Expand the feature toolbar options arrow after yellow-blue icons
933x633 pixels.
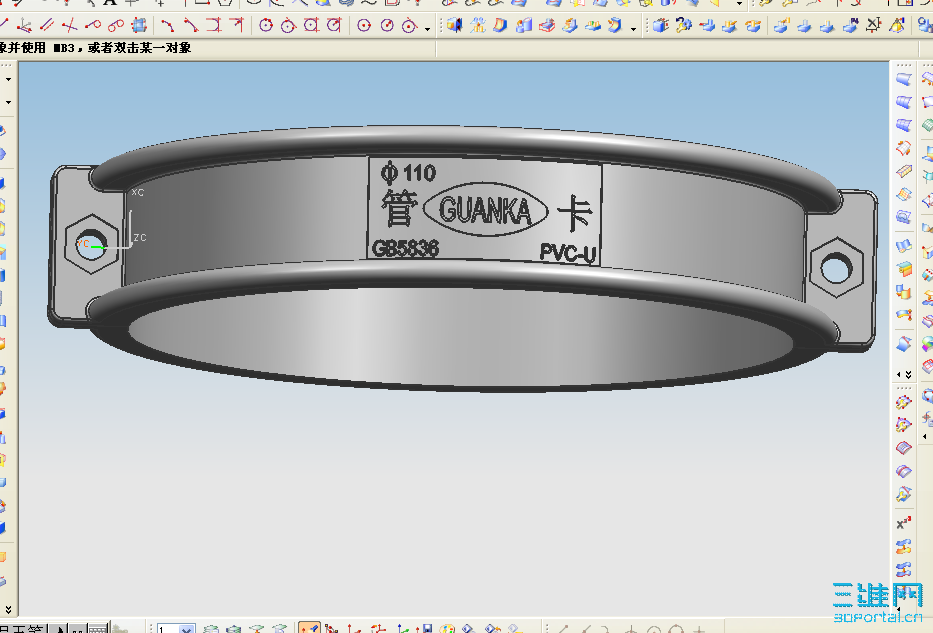coord(634,28)
